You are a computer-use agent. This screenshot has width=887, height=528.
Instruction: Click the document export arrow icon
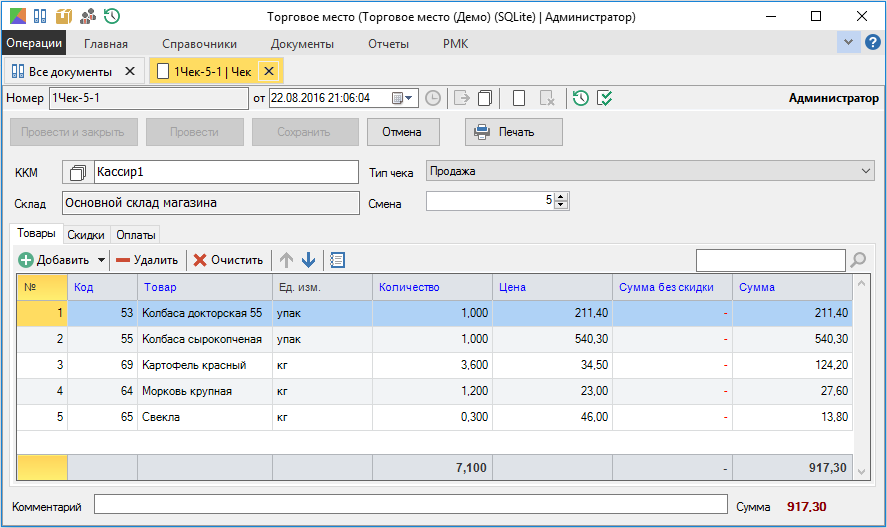click(x=462, y=98)
